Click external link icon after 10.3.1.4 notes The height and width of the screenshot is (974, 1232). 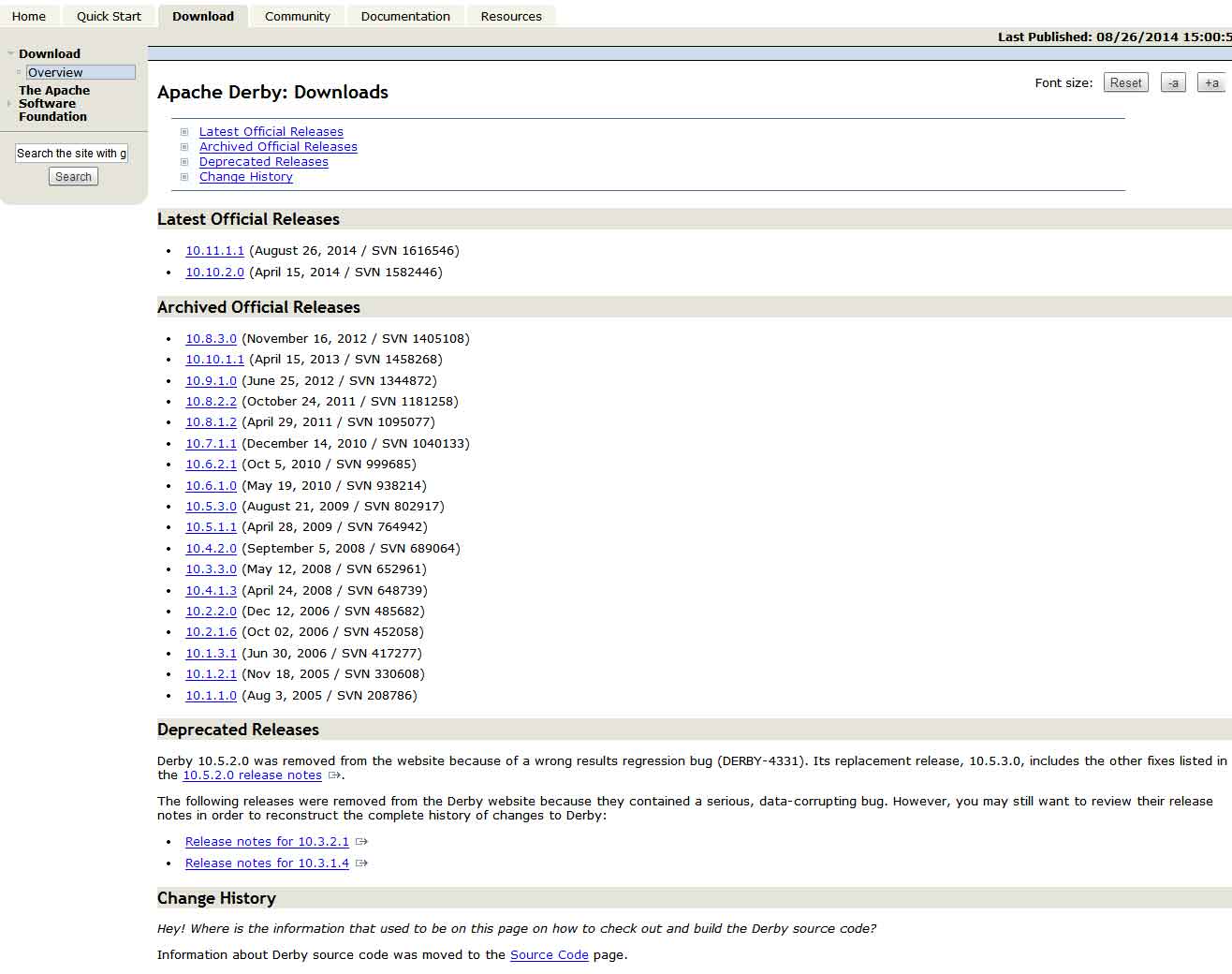[x=361, y=863]
